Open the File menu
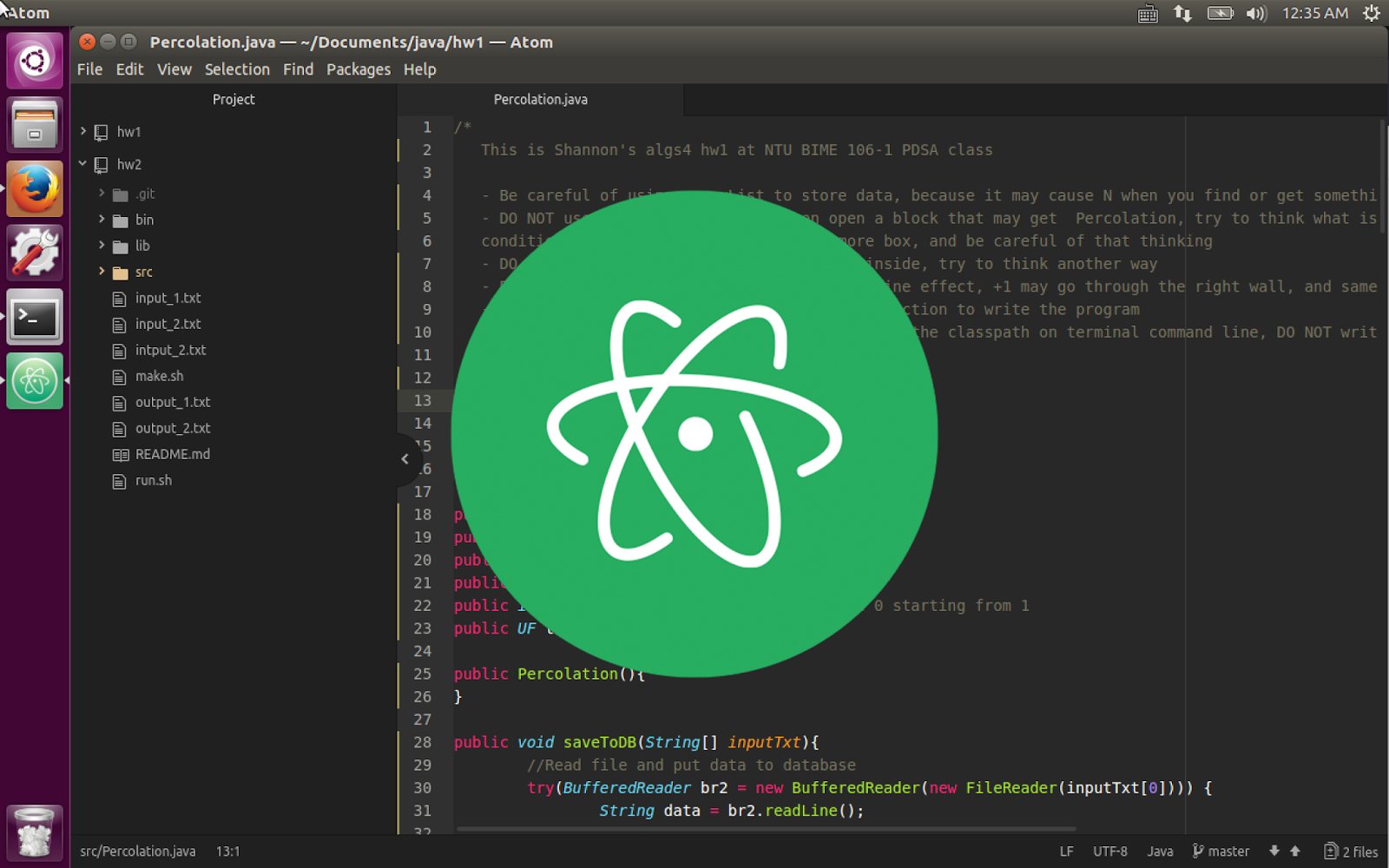Viewport: 1389px width, 868px height. click(89, 69)
